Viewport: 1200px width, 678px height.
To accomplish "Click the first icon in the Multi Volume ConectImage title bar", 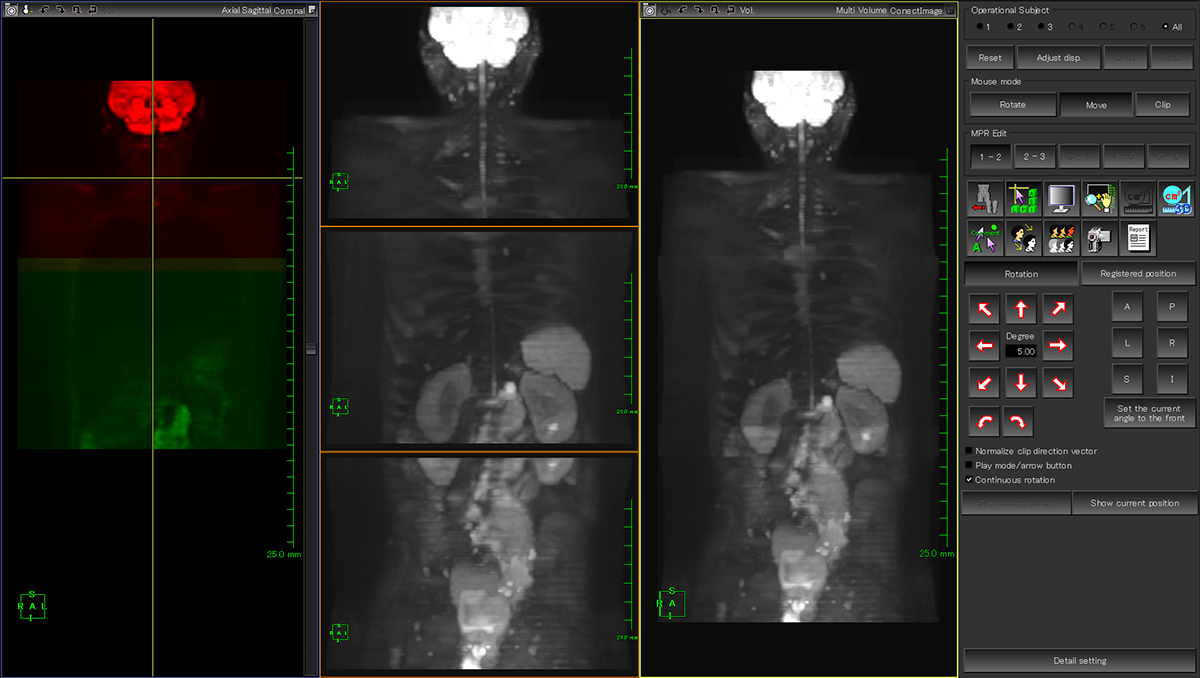I will pos(649,9).
